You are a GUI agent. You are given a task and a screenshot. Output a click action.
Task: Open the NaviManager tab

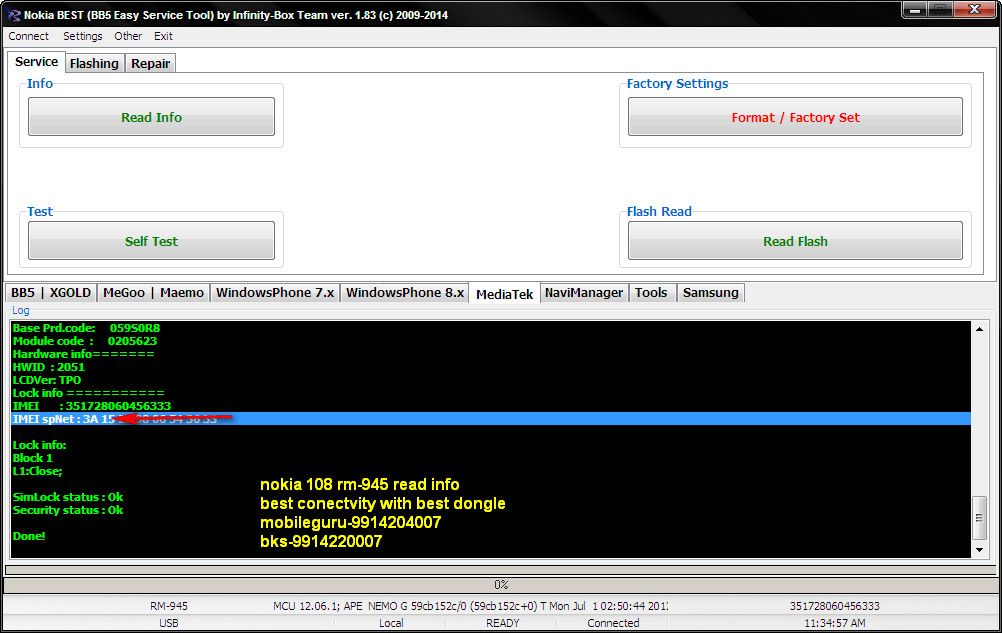[583, 293]
